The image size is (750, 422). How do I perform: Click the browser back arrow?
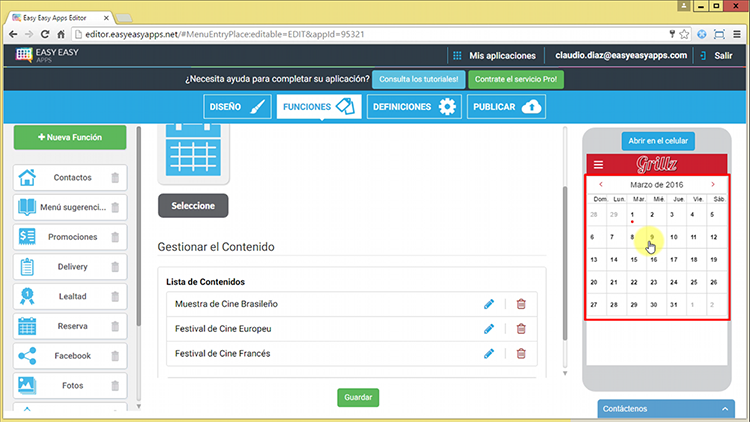pyautogui.click(x=13, y=34)
